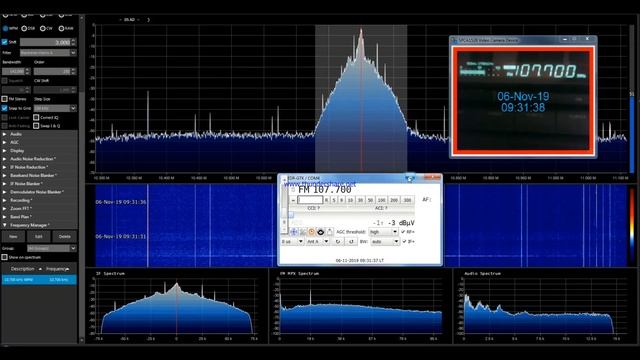Open the Group dropdown in Frequency Manager

(x=51, y=248)
